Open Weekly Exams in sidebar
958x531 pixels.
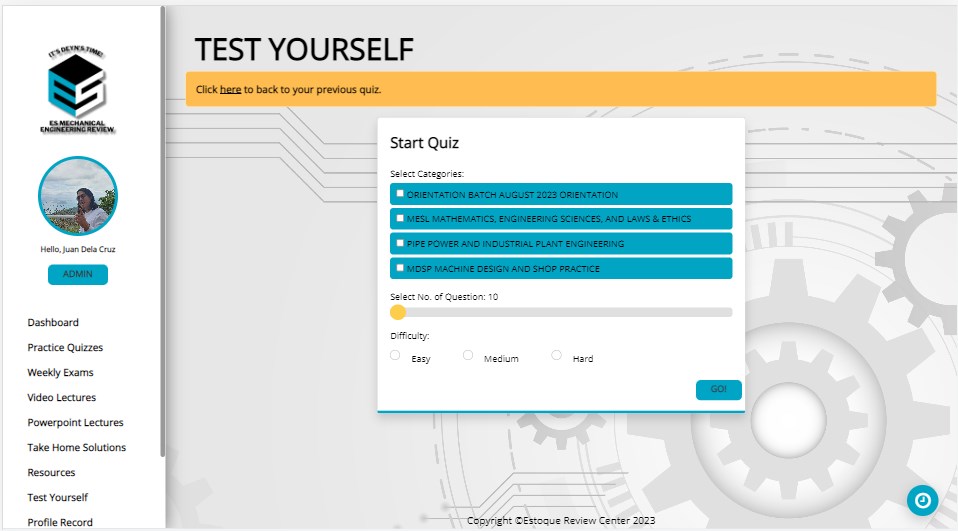coord(60,373)
